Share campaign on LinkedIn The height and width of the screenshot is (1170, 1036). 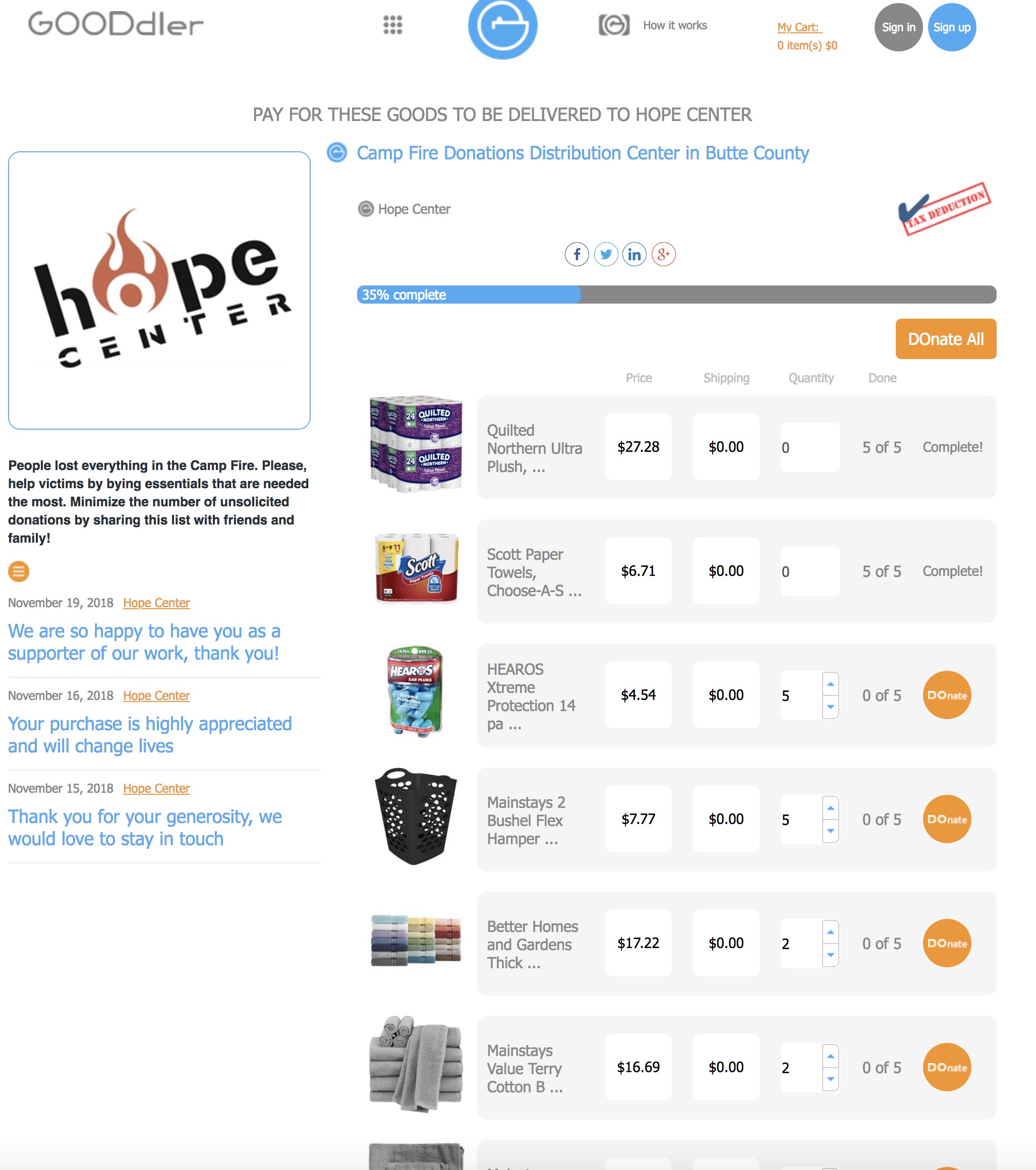click(634, 254)
